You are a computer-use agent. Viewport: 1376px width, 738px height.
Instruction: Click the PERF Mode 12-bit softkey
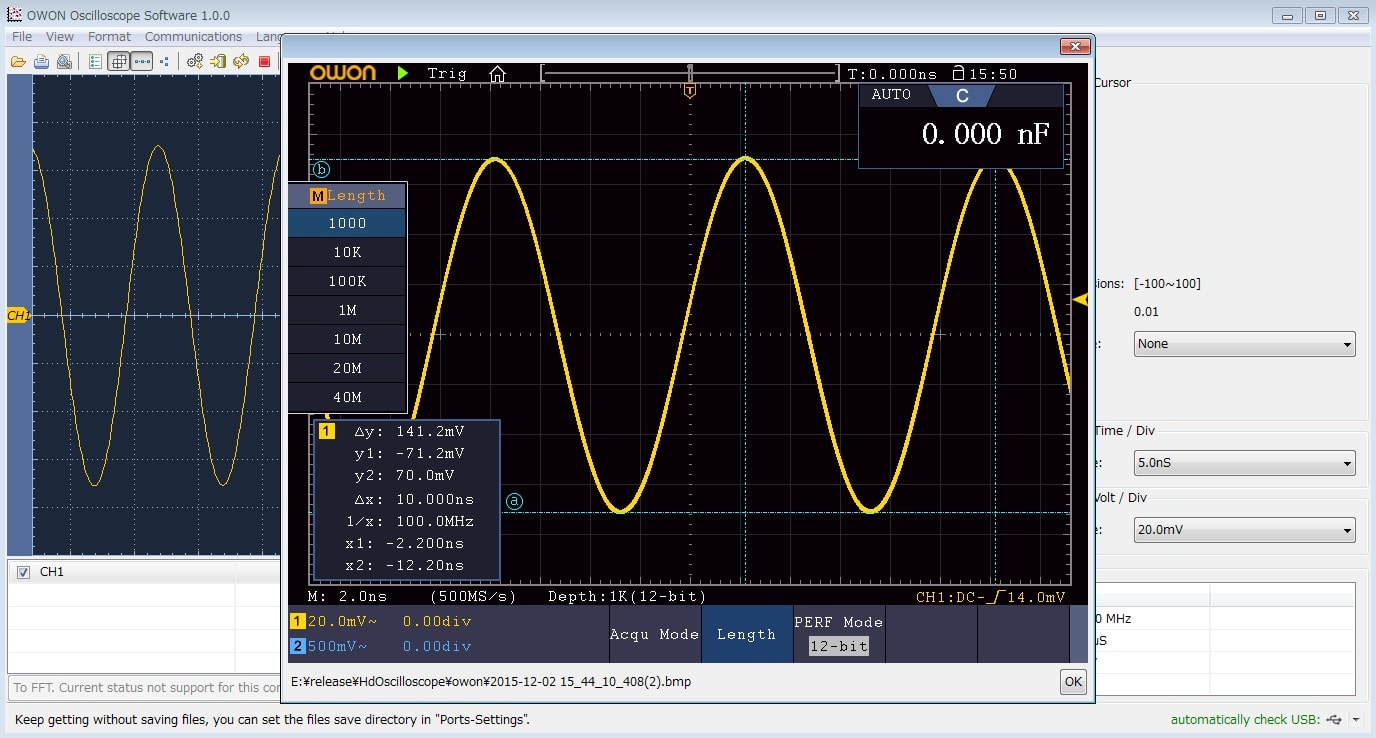838,634
